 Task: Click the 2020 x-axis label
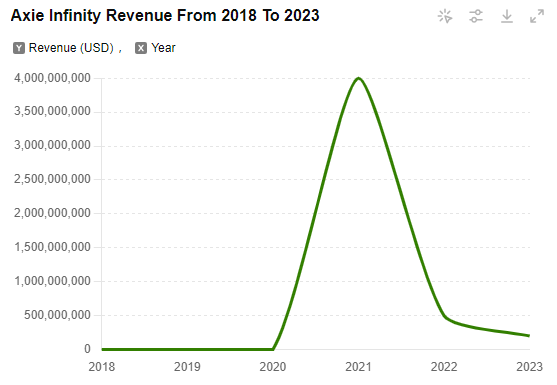click(x=273, y=367)
